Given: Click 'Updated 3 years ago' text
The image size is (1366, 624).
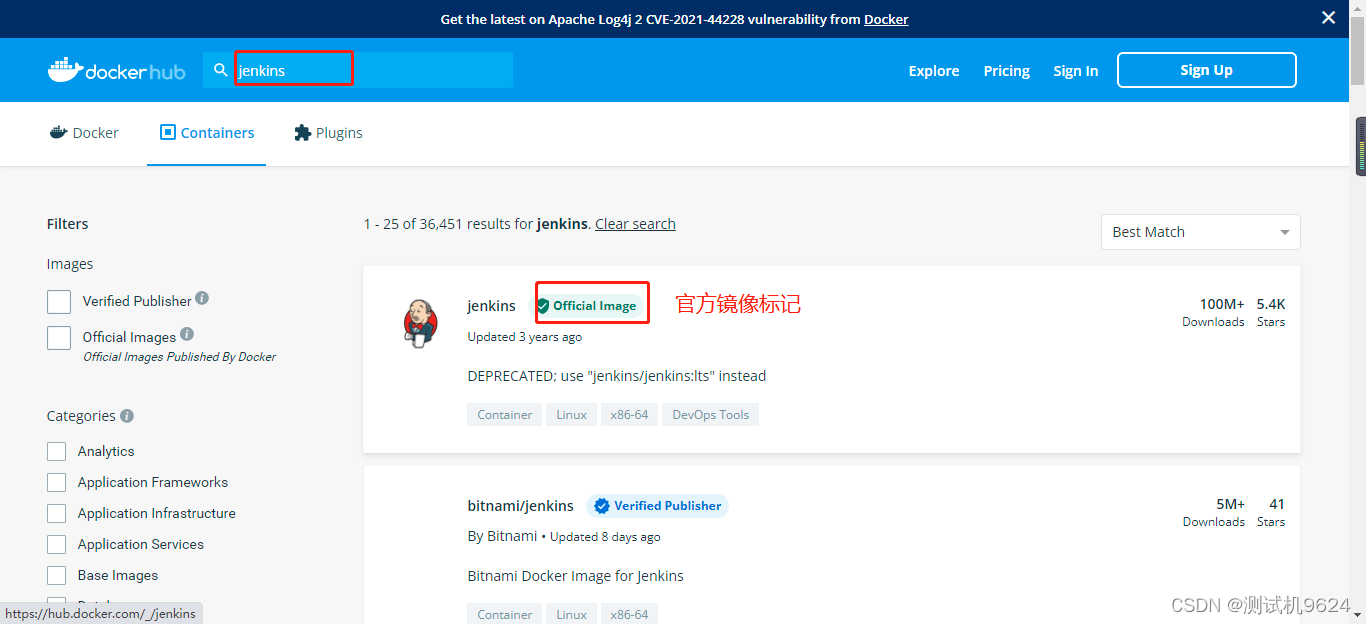Looking at the screenshot, I should (524, 337).
